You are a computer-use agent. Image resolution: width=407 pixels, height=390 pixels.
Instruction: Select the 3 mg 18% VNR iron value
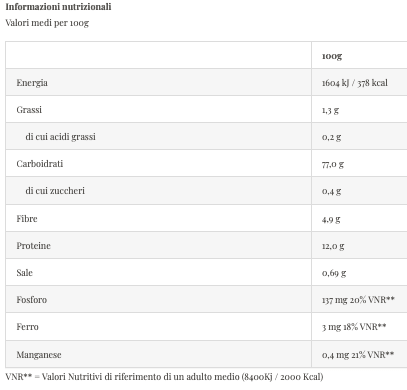click(x=354, y=327)
